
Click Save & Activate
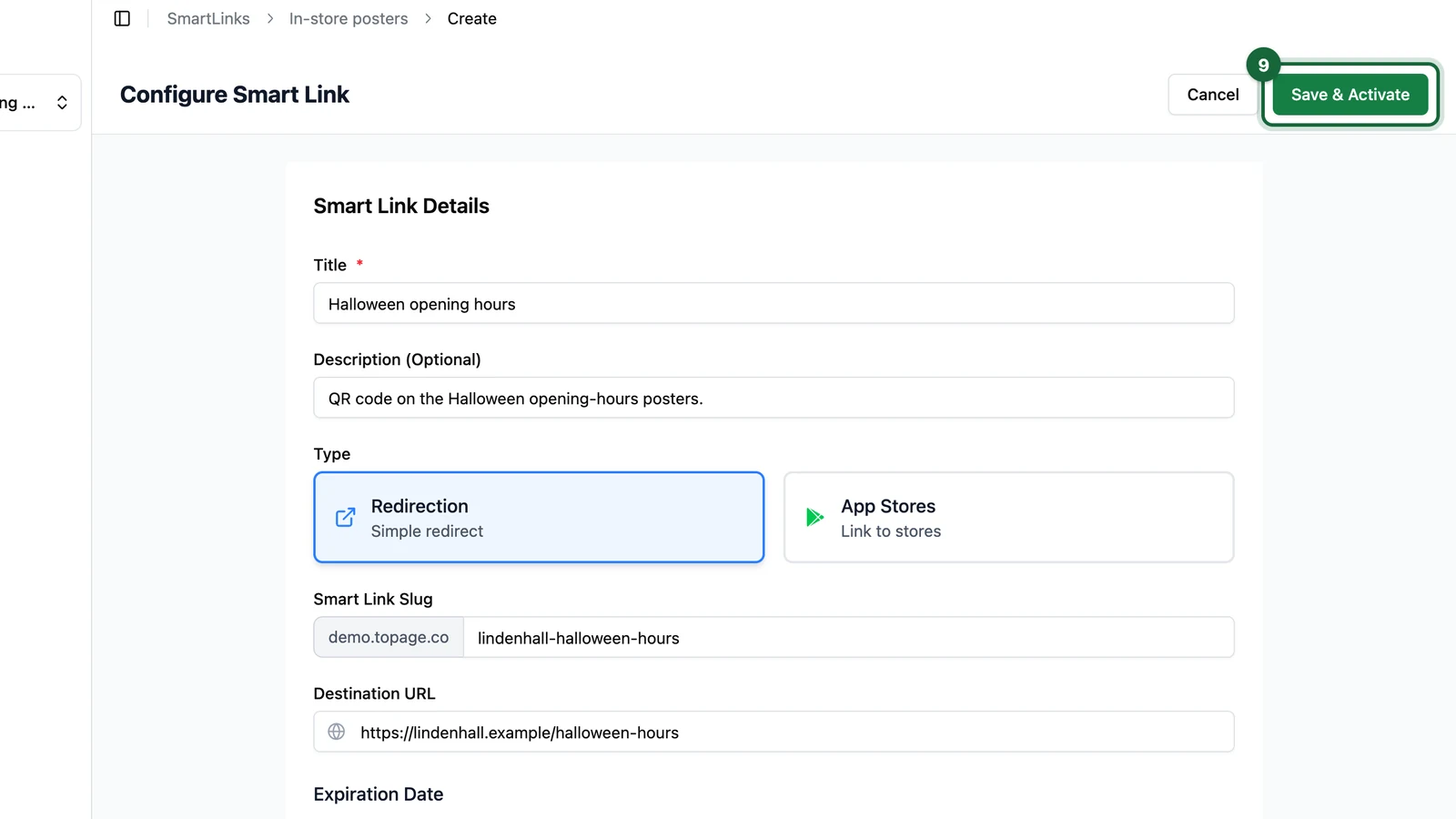1350,95
